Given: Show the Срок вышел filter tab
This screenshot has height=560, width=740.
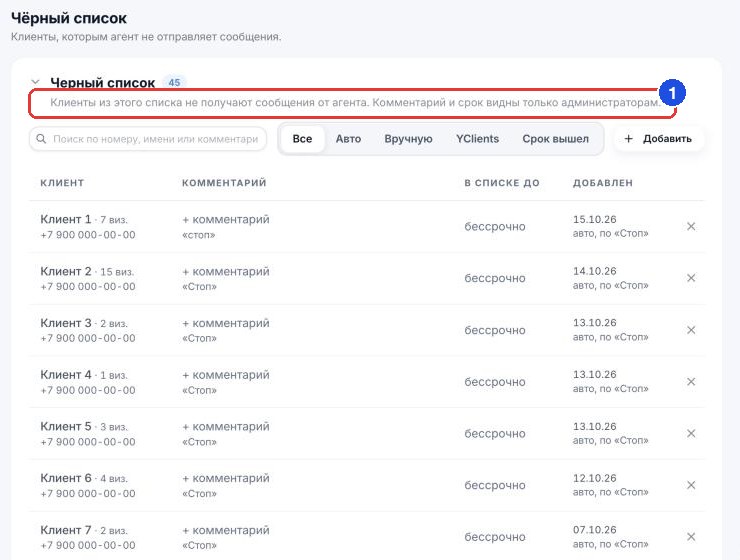Looking at the screenshot, I should 555,139.
